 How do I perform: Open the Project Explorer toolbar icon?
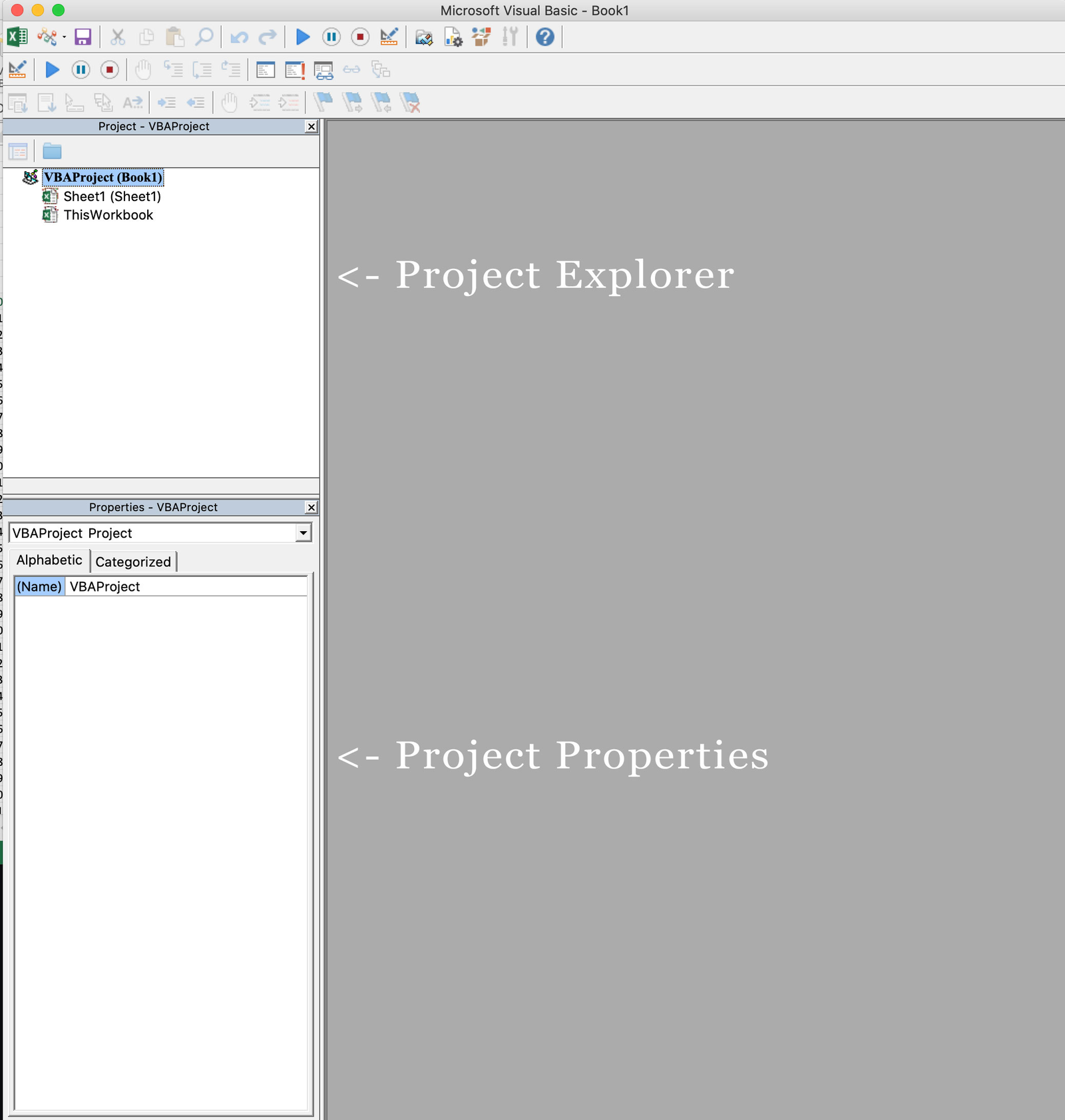[425, 38]
